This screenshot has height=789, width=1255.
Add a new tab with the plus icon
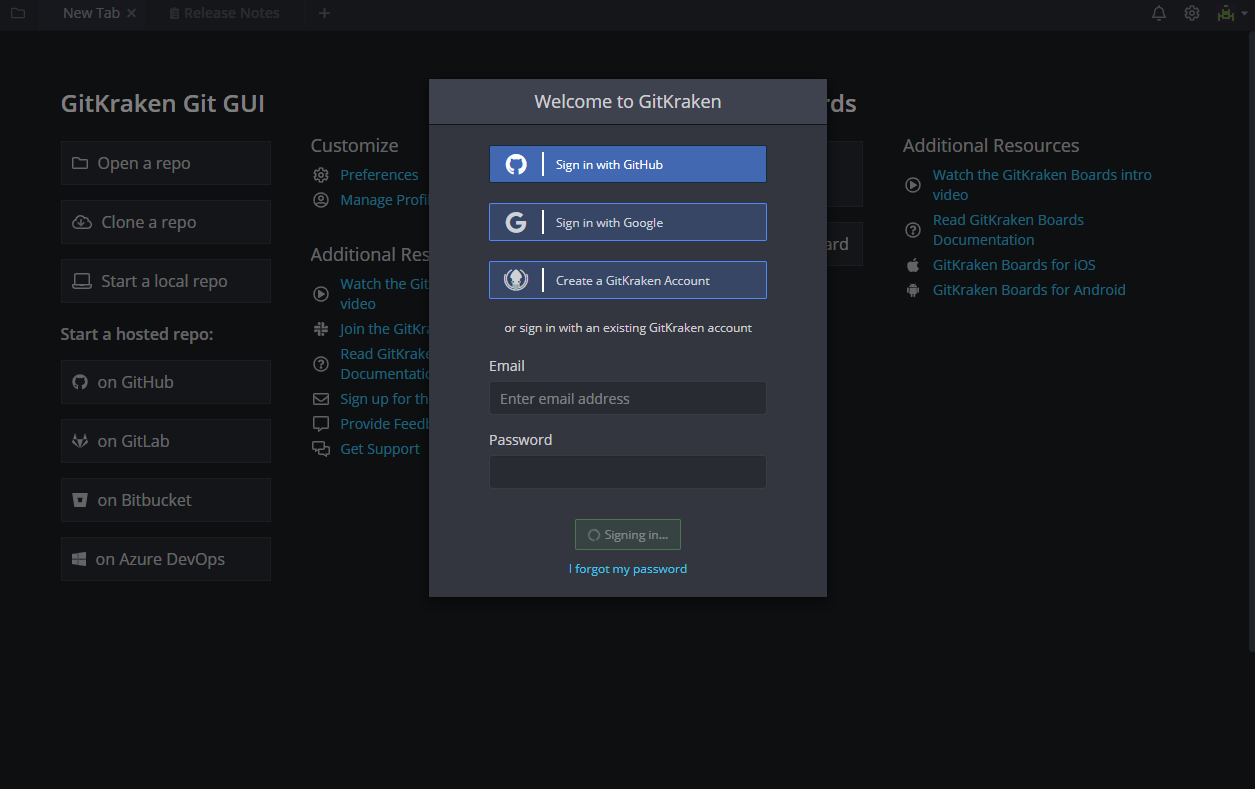coord(324,13)
